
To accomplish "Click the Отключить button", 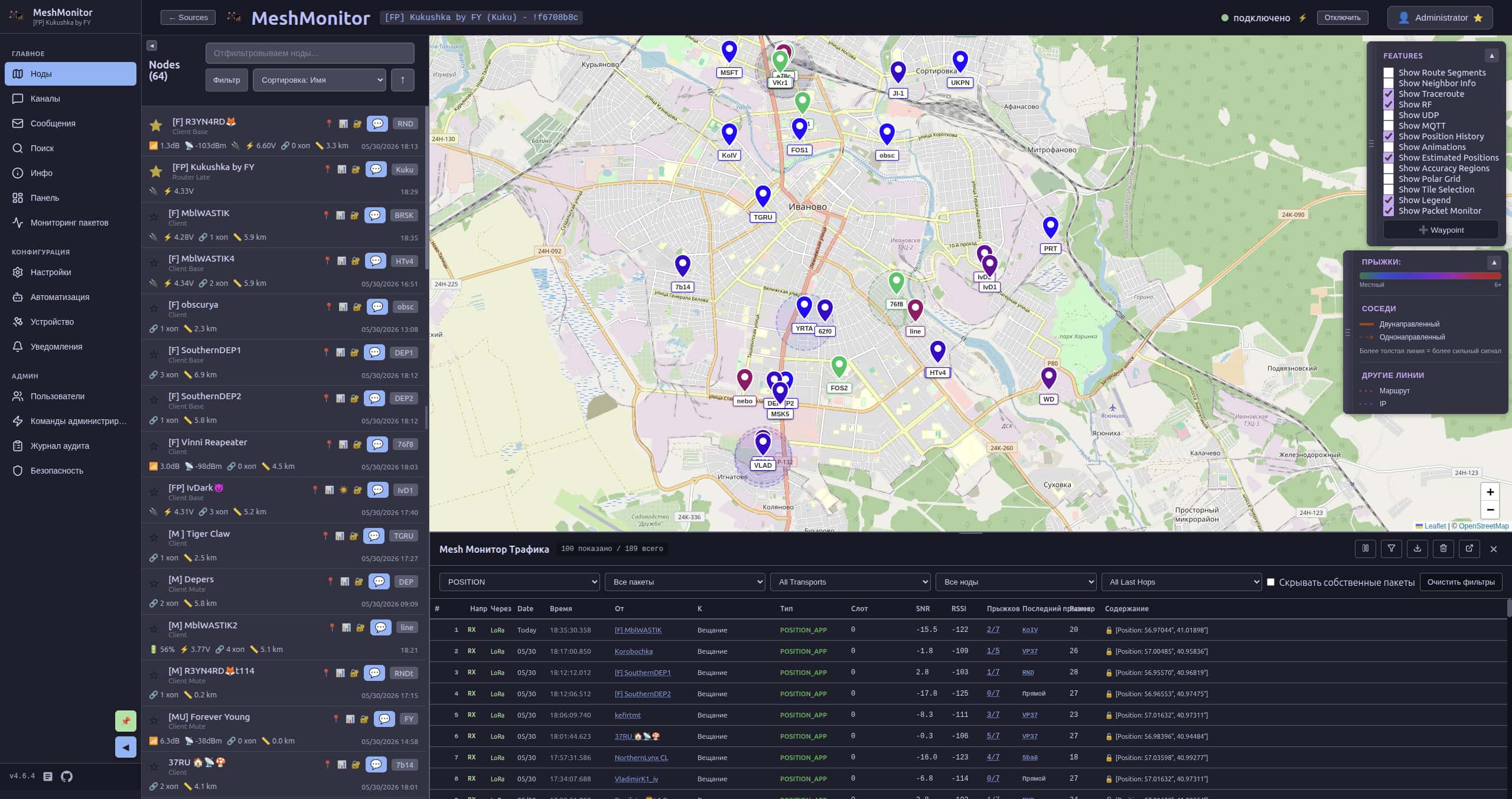I will pos(1342,18).
